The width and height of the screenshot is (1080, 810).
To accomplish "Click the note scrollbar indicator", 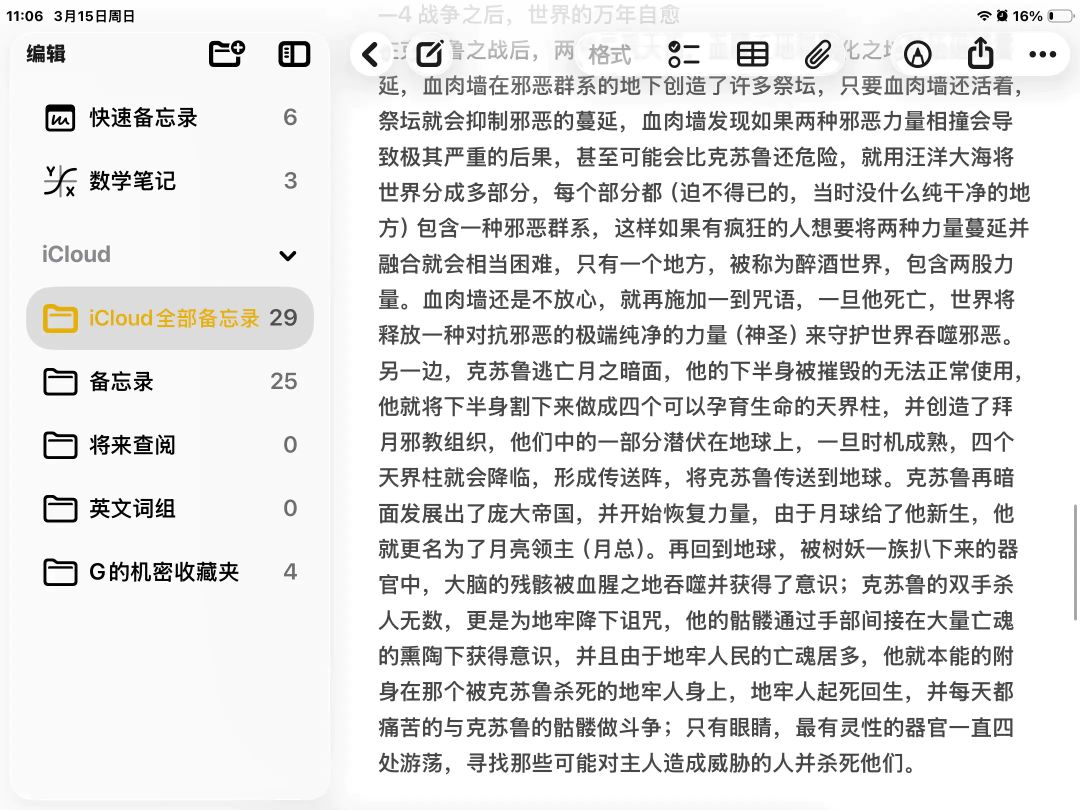I will [1074, 563].
